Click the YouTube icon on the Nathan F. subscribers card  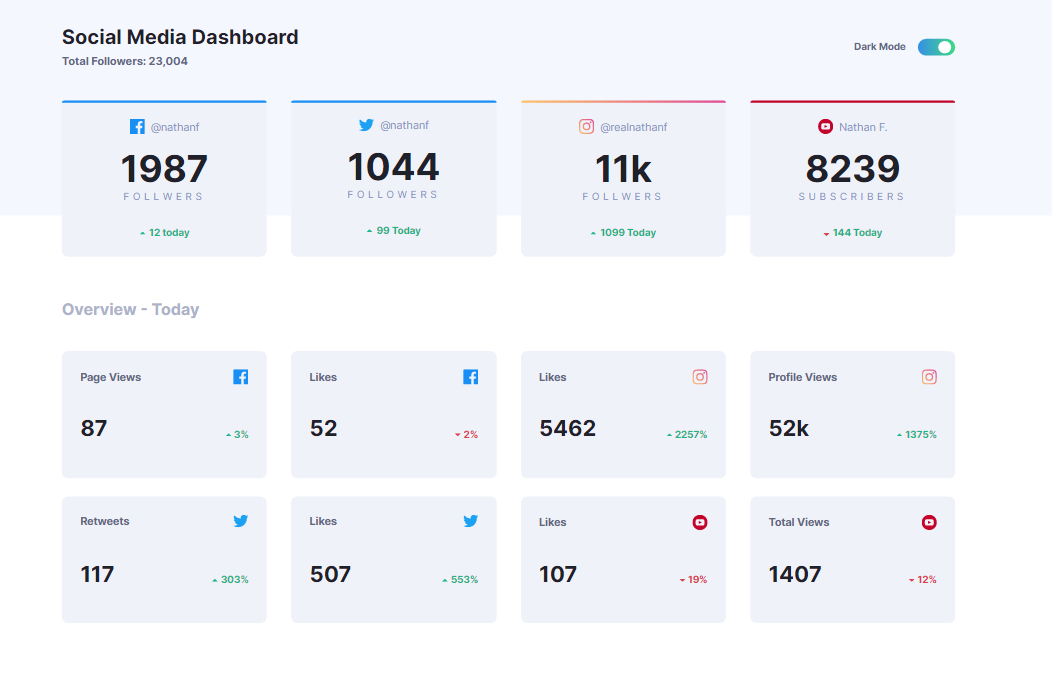pyautogui.click(x=825, y=126)
